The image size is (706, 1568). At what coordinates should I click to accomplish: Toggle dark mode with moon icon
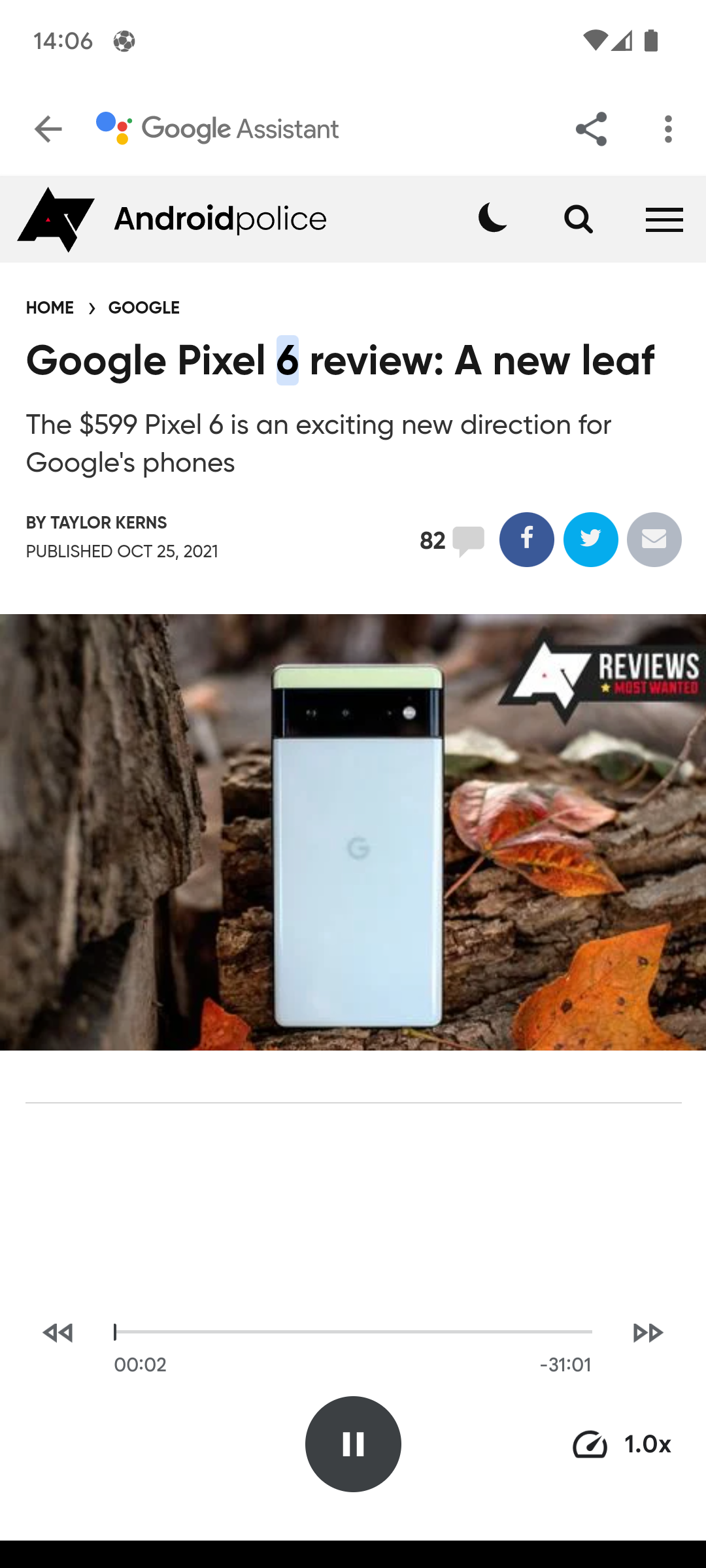pos(493,218)
